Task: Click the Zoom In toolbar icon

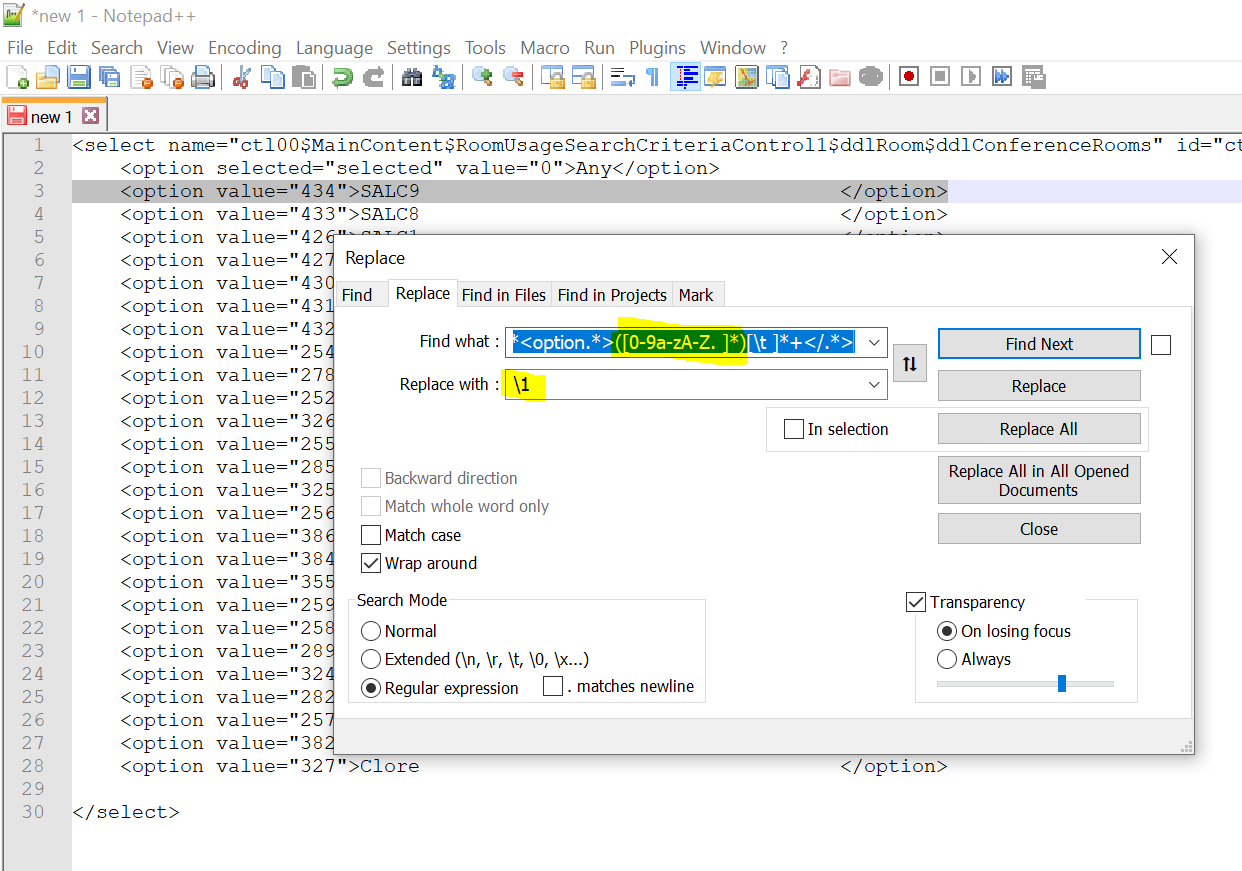Action: [x=483, y=77]
